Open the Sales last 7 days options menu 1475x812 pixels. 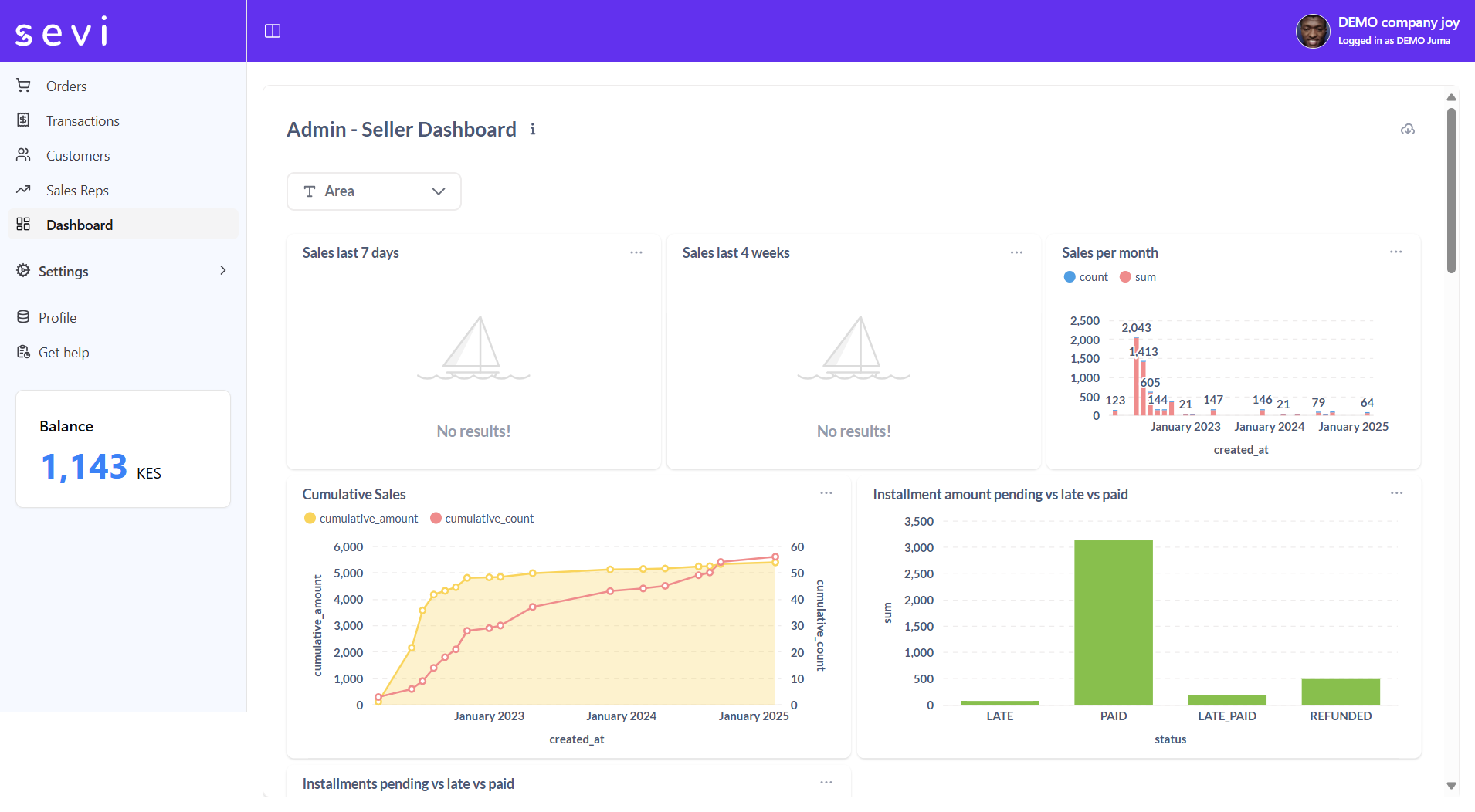[636, 252]
